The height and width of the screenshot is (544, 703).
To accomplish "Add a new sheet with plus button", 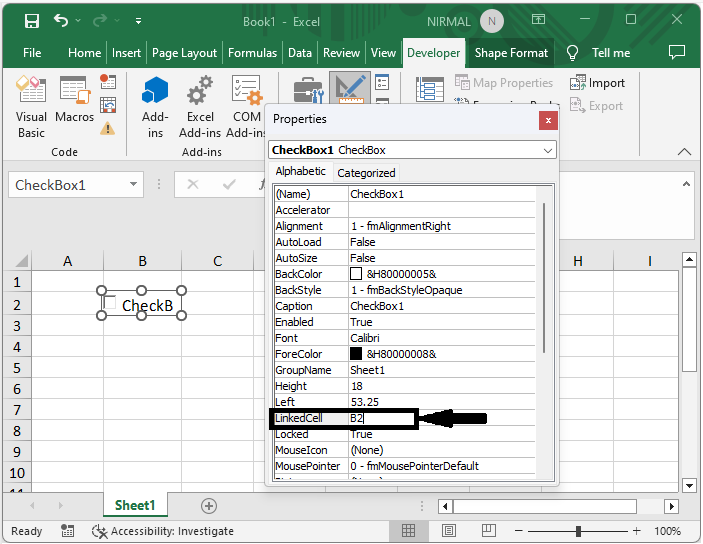I will (x=208, y=506).
